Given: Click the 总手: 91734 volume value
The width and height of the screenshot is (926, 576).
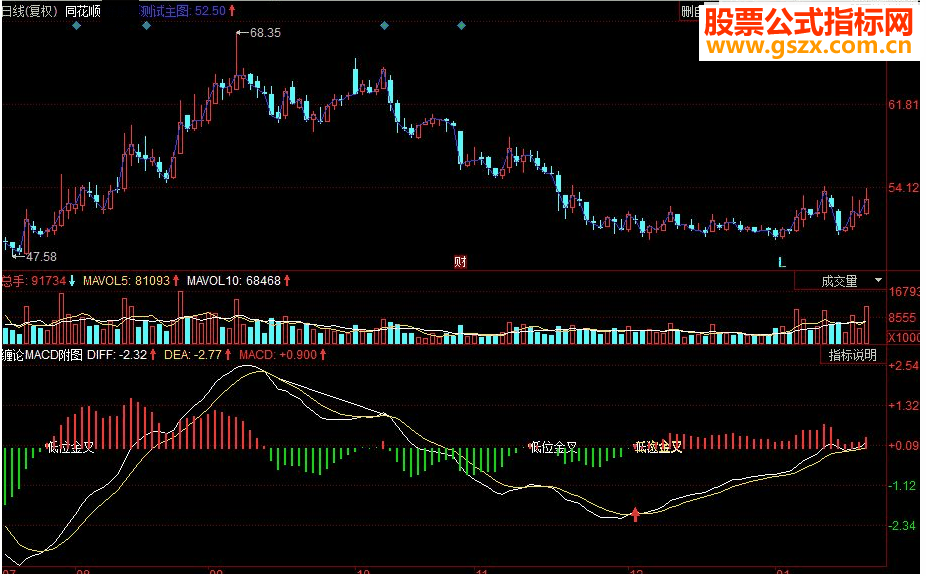Looking at the screenshot, I should pos(34,281).
